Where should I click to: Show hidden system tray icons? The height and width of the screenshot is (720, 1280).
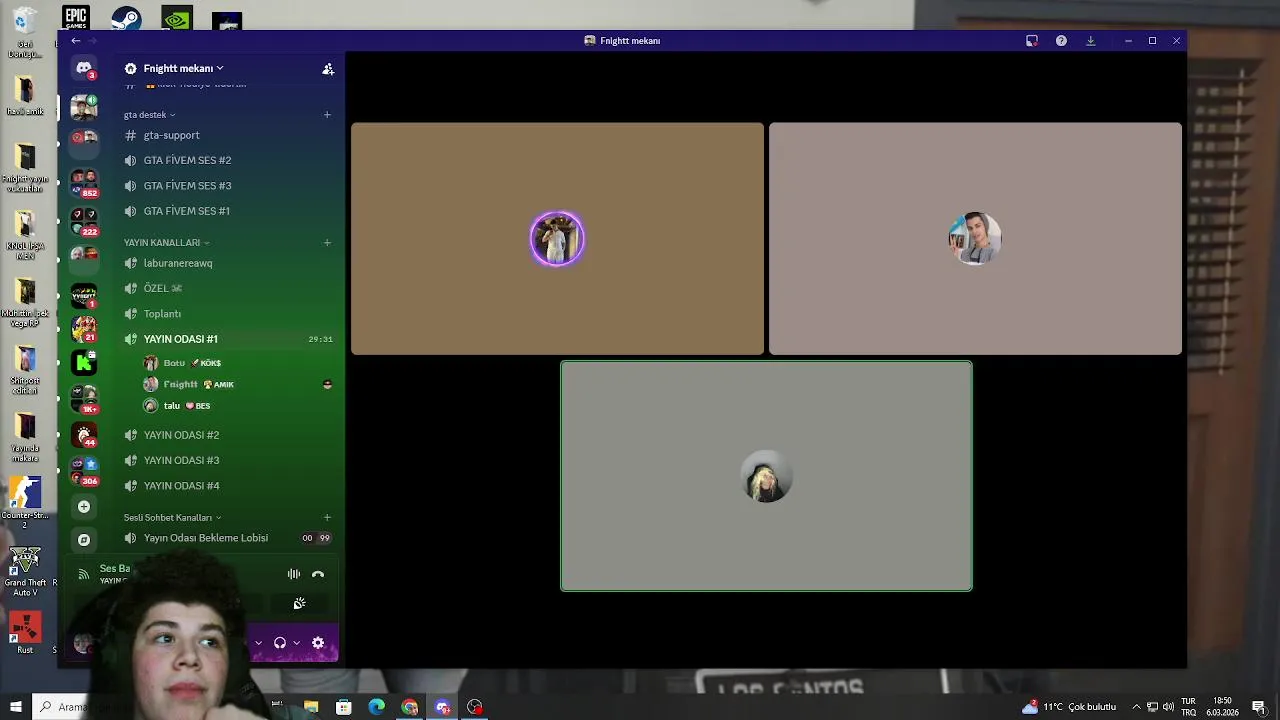coord(1136,707)
